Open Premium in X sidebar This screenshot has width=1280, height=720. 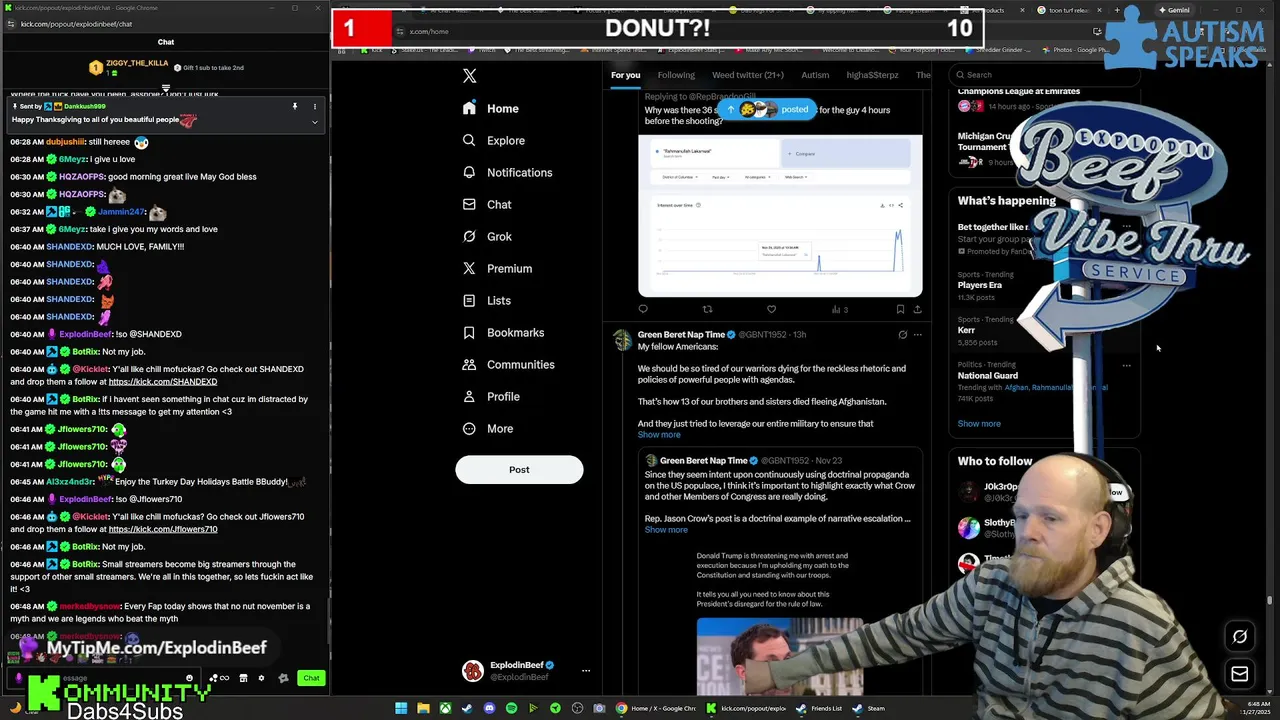pos(497,268)
